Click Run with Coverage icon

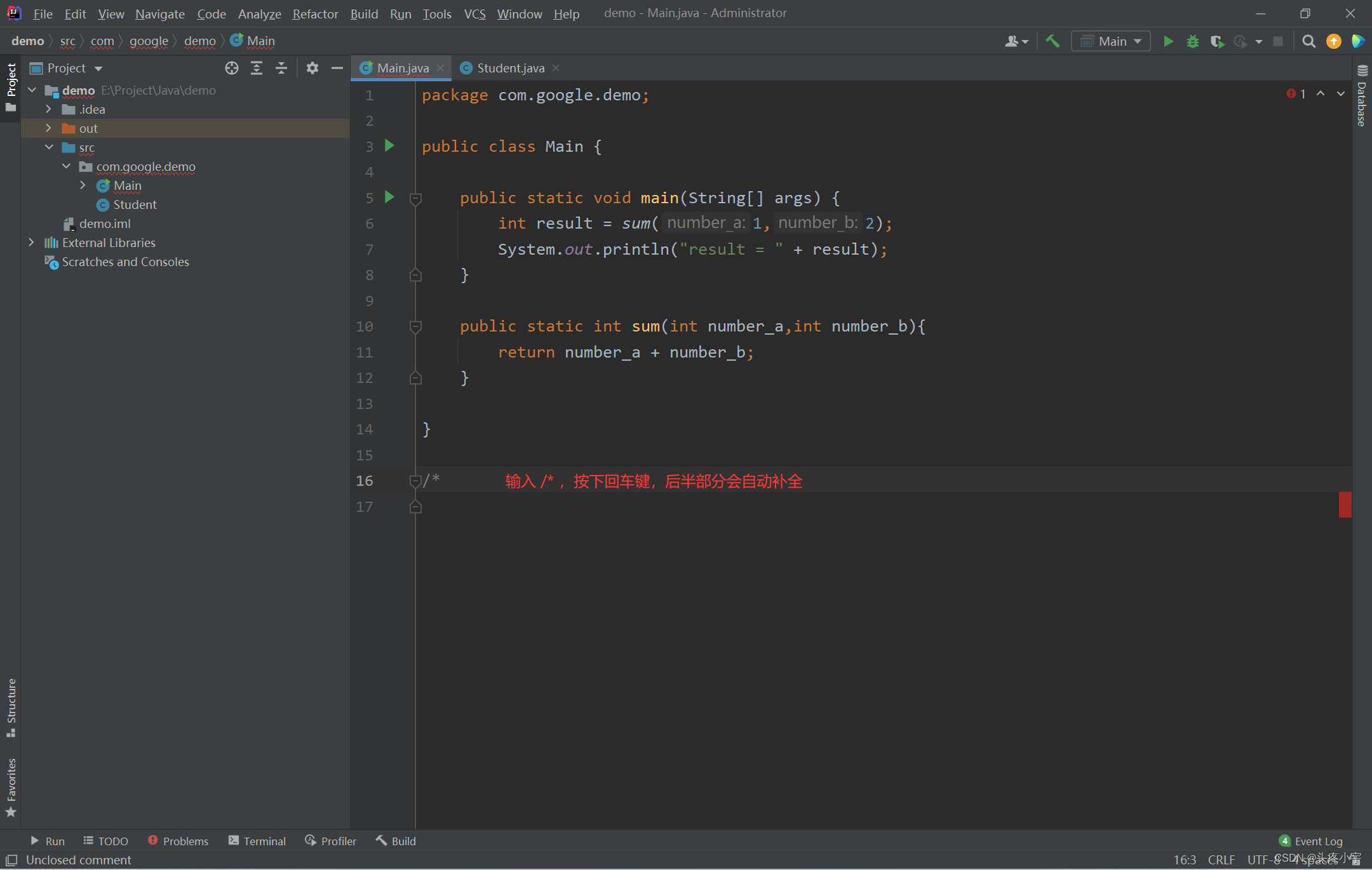point(1216,41)
